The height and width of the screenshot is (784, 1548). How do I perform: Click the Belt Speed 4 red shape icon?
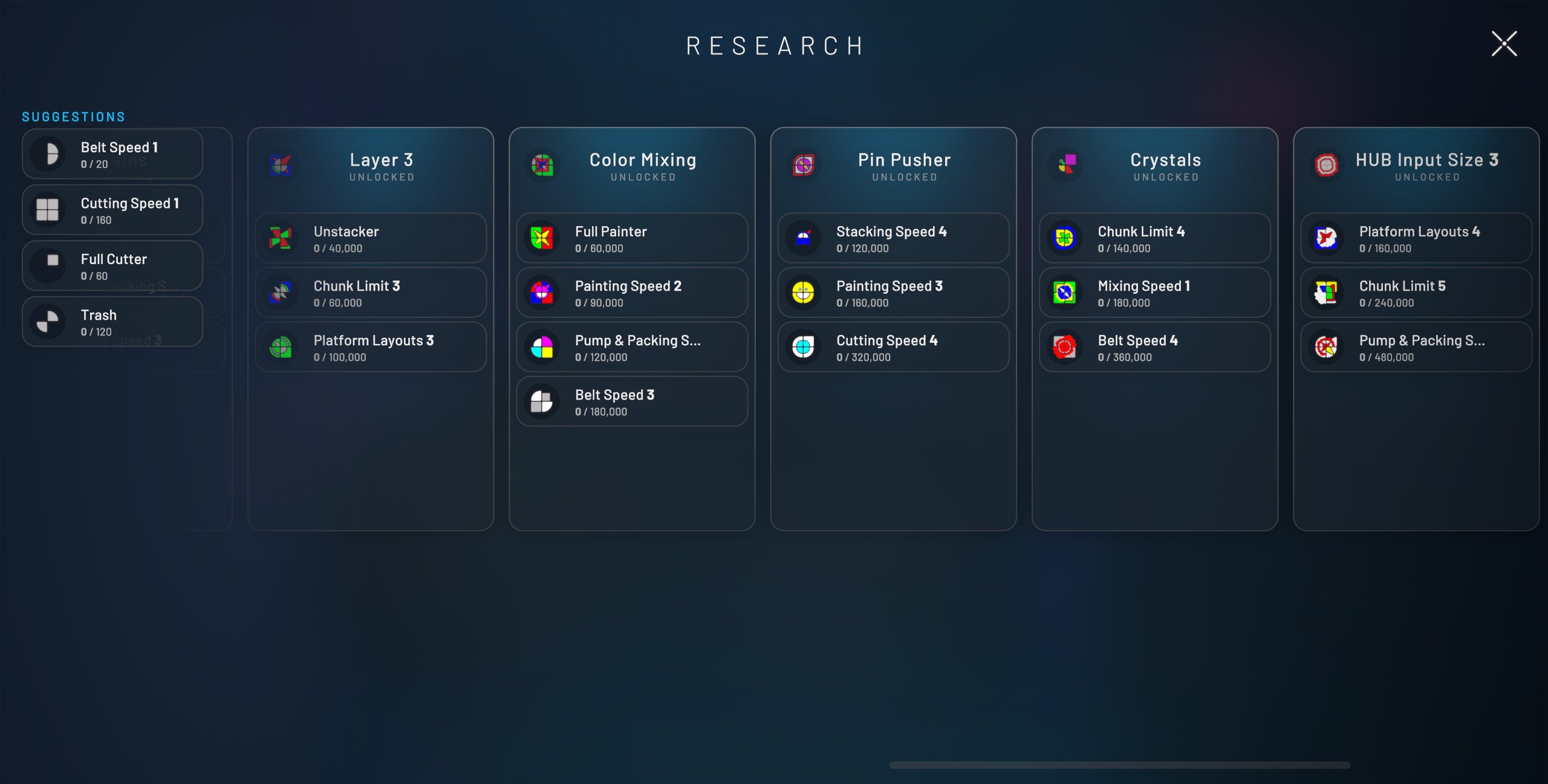[1064, 347]
